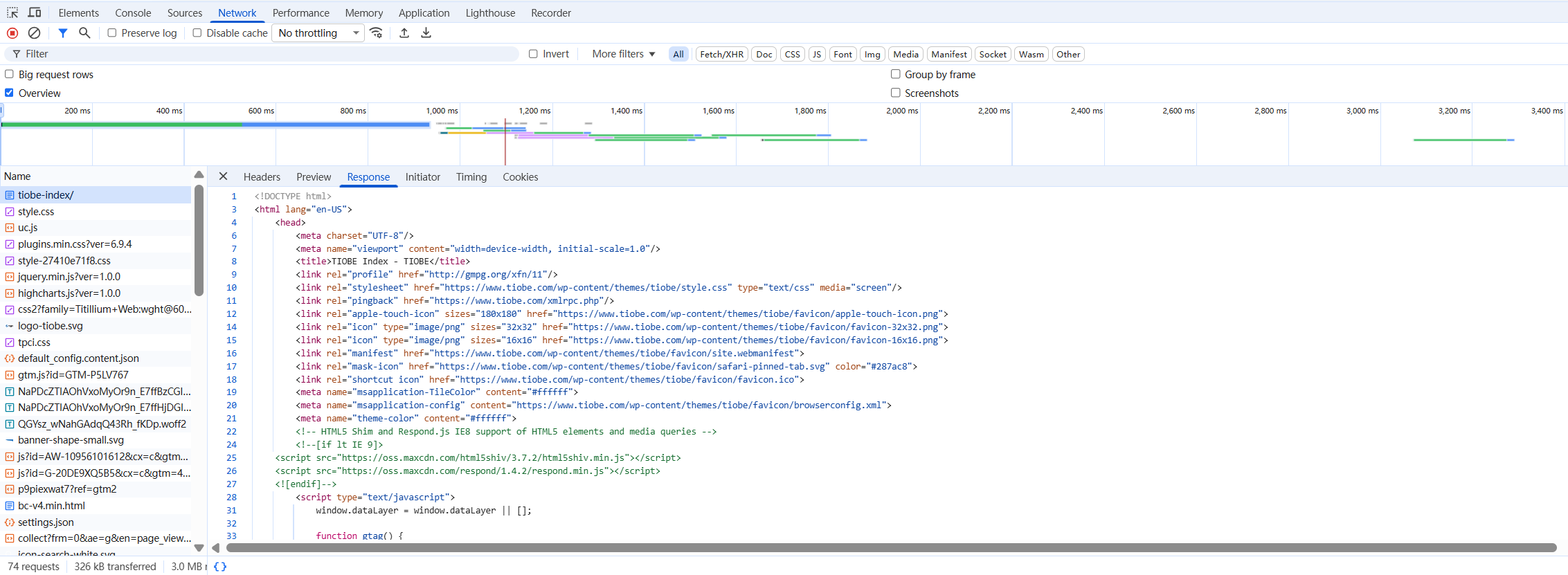Filter requests by Img type
The image size is (1568, 575).
(872, 54)
